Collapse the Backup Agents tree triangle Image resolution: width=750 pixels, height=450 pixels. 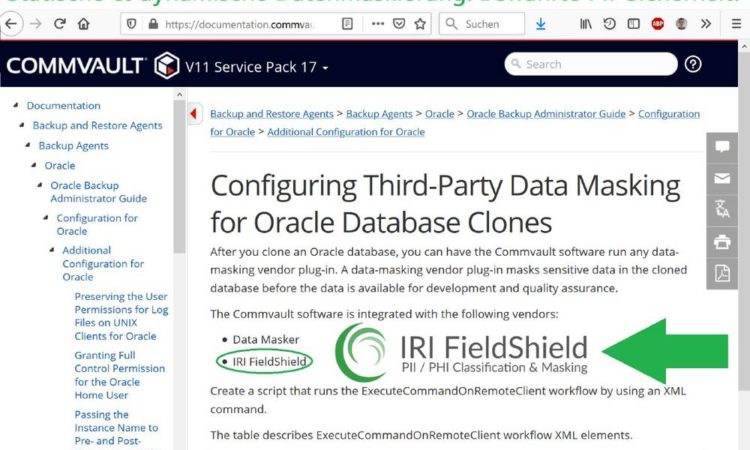[28, 145]
